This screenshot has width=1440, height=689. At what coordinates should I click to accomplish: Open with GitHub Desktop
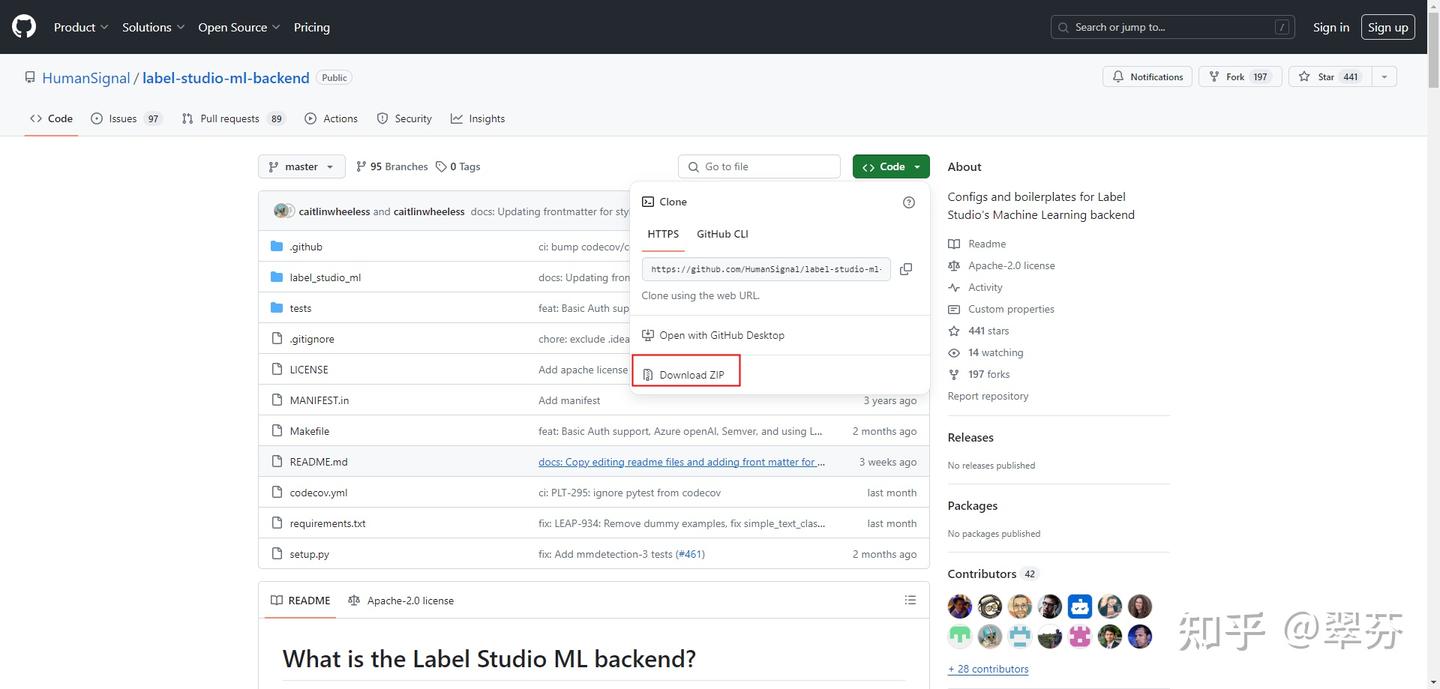click(x=721, y=335)
